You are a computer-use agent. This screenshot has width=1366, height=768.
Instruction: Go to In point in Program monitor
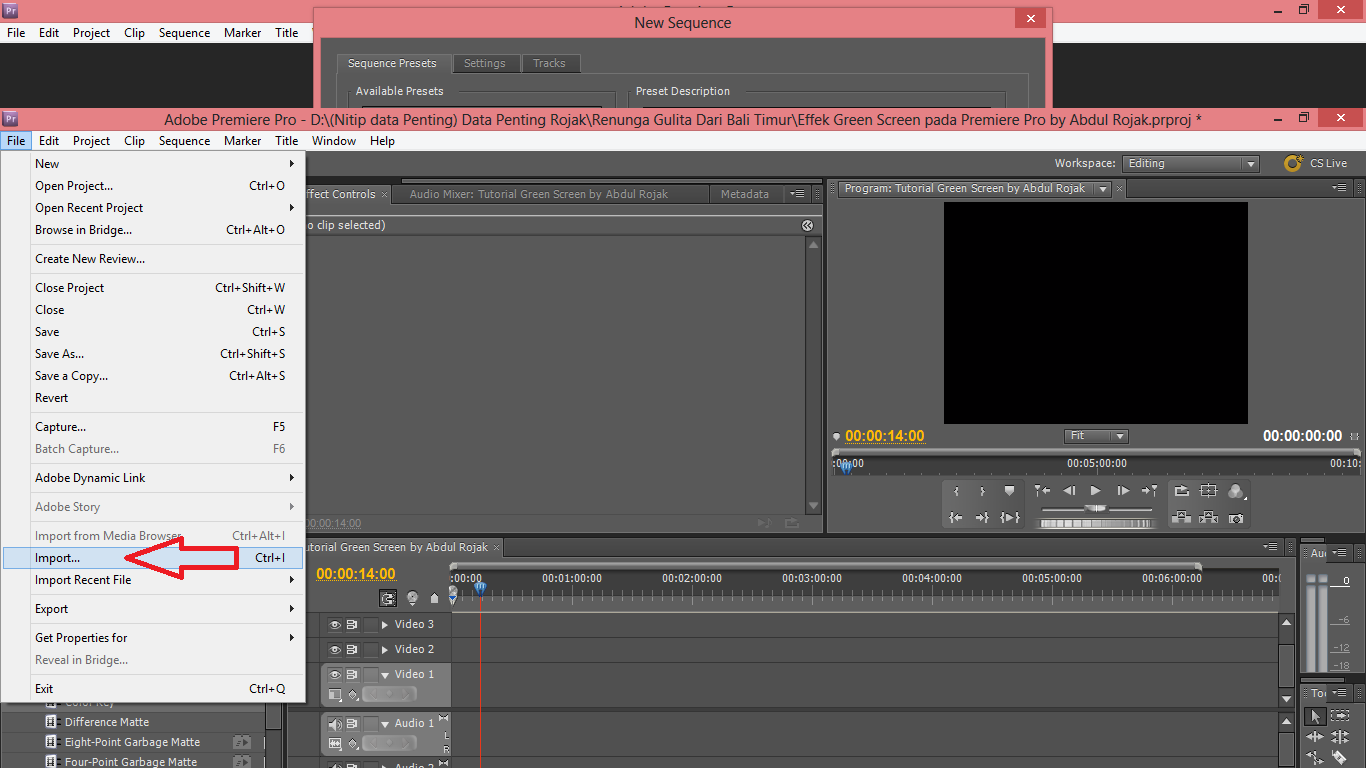pos(956,517)
